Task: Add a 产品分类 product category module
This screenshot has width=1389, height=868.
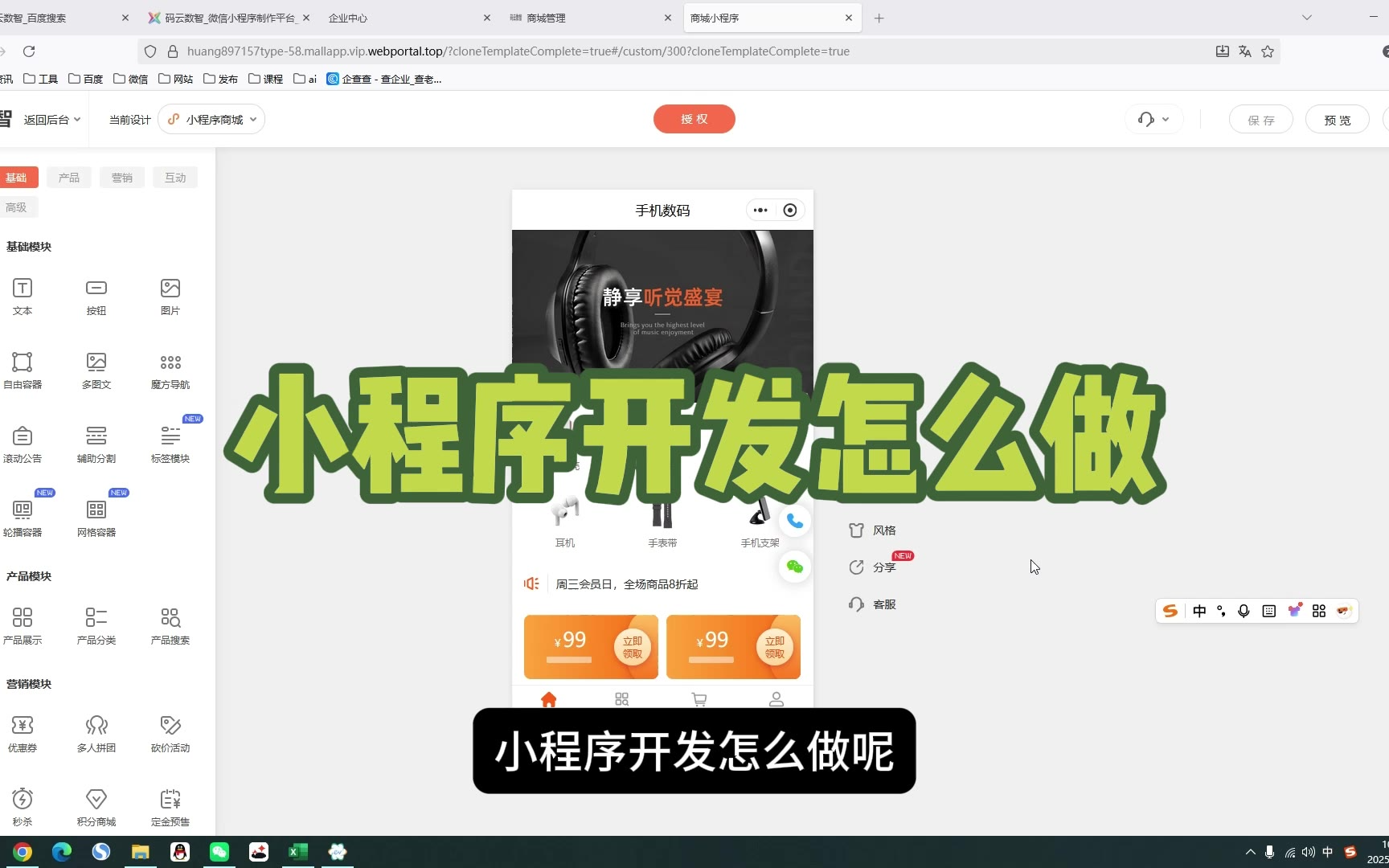Action: pyautogui.click(x=96, y=625)
